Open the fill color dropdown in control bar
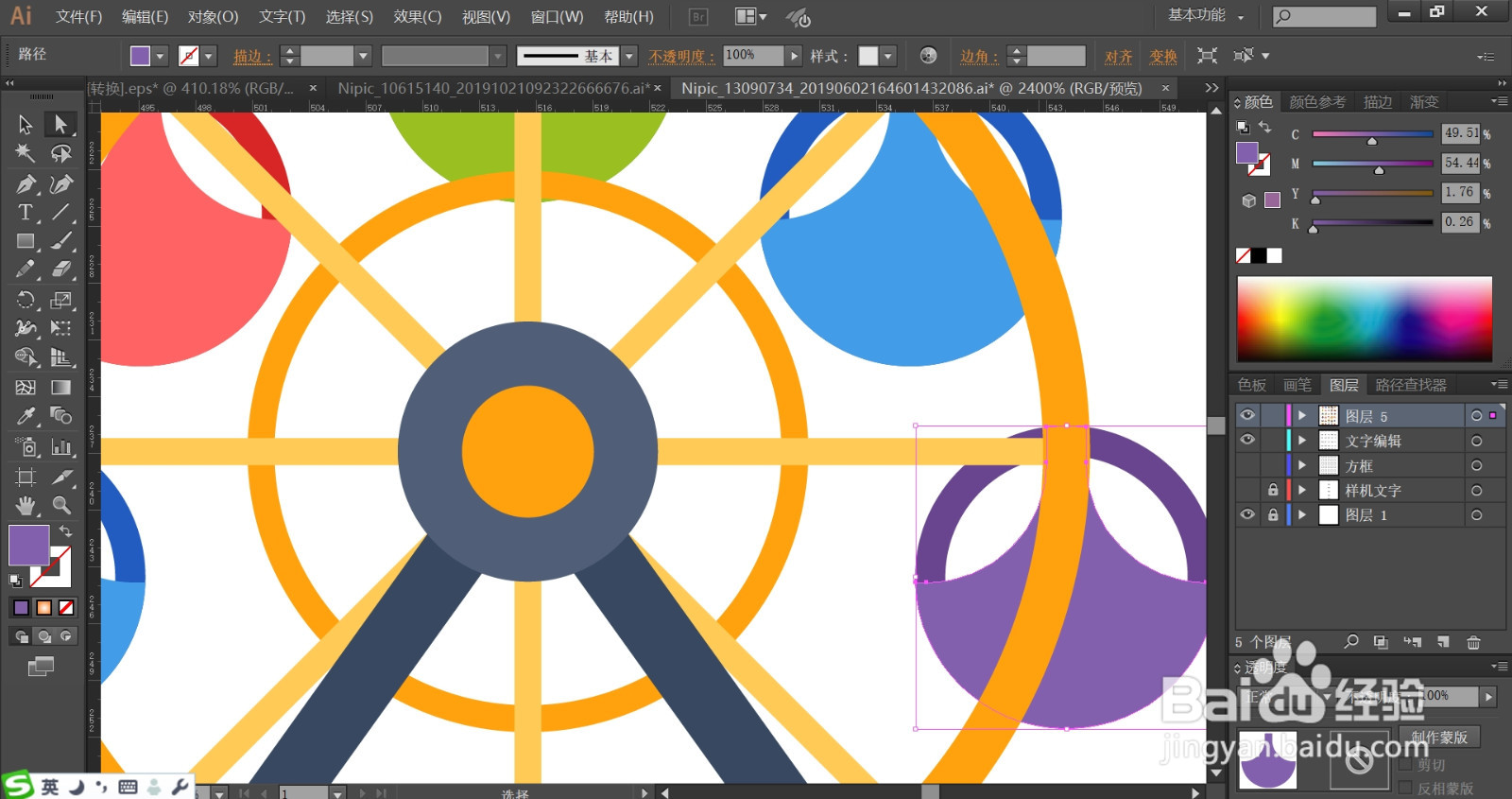 click(x=160, y=56)
